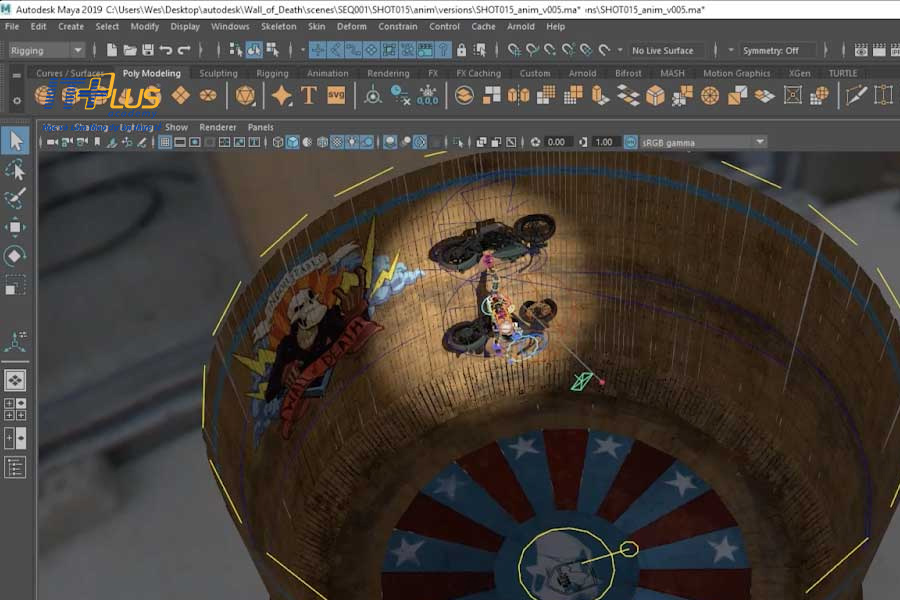Toggle smooth shade all in viewport
This screenshot has width=900, height=600.
tap(293, 142)
